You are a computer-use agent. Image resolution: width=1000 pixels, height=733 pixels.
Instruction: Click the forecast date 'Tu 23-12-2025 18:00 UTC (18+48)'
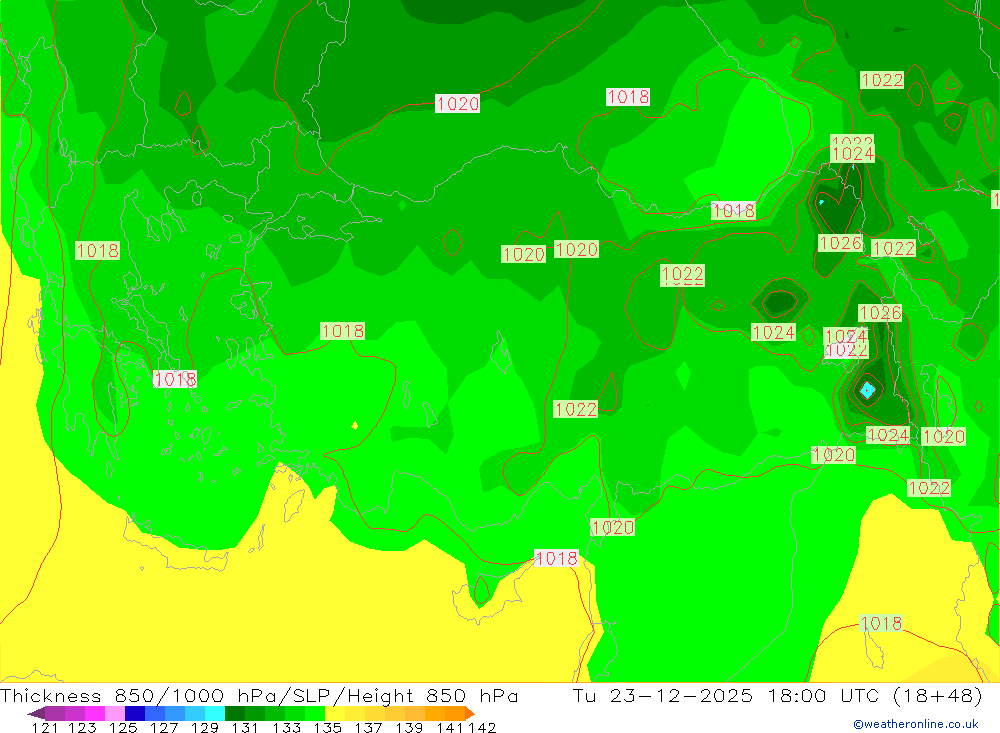click(x=777, y=695)
